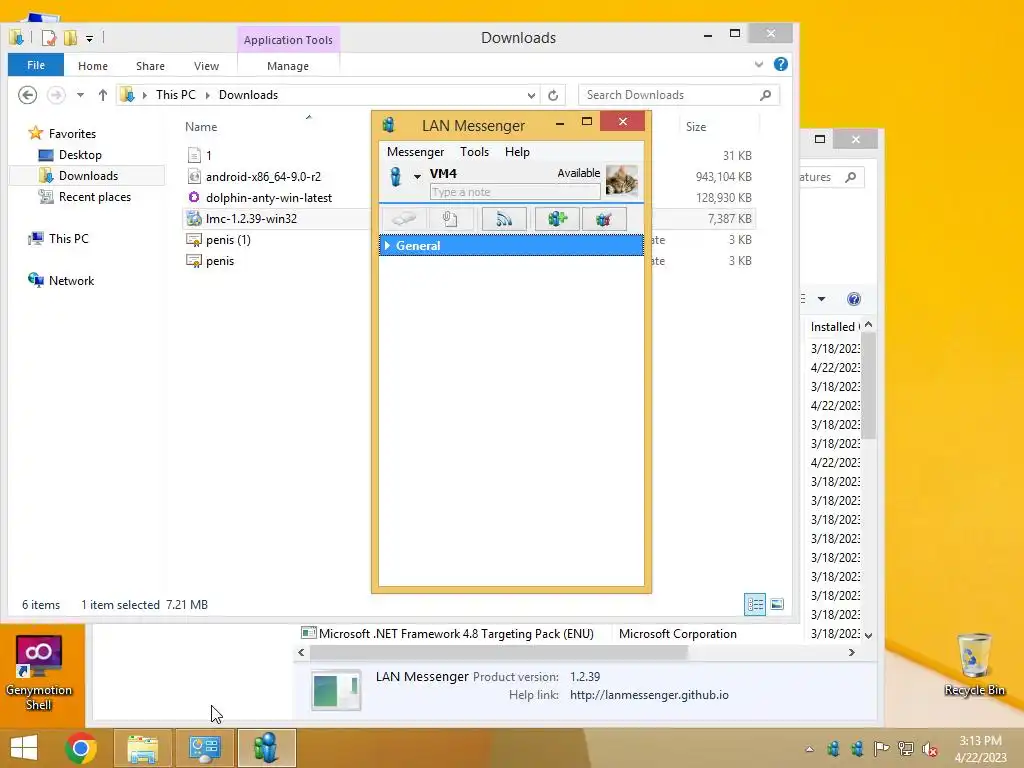Image resolution: width=1024 pixels, height=768 pixels.
Task: Click the broadcast message icon in LAN Messenger
Action: (x=504, y=219)
